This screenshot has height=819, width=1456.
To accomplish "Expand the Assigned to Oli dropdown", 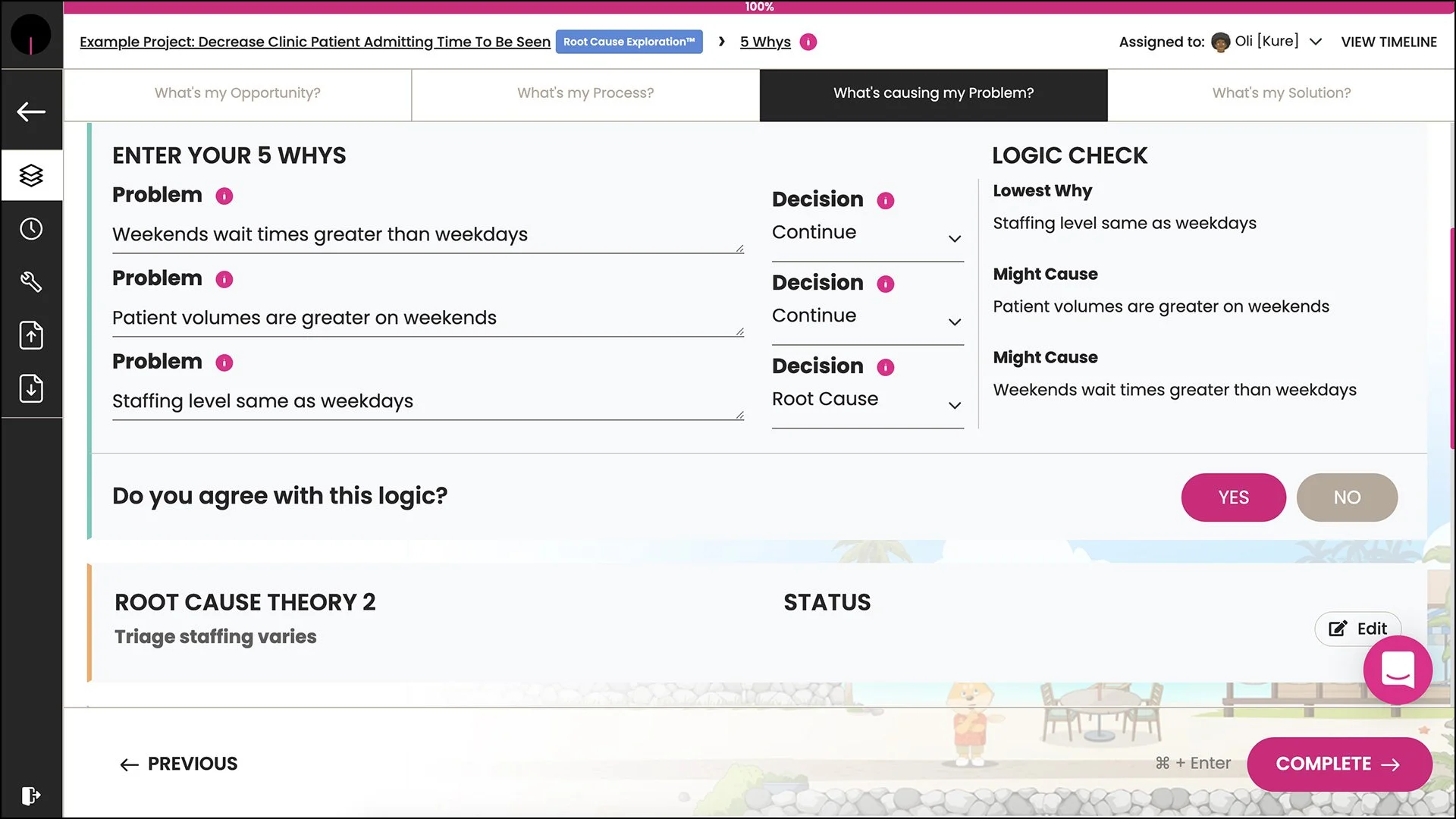I will [1316, 42].
